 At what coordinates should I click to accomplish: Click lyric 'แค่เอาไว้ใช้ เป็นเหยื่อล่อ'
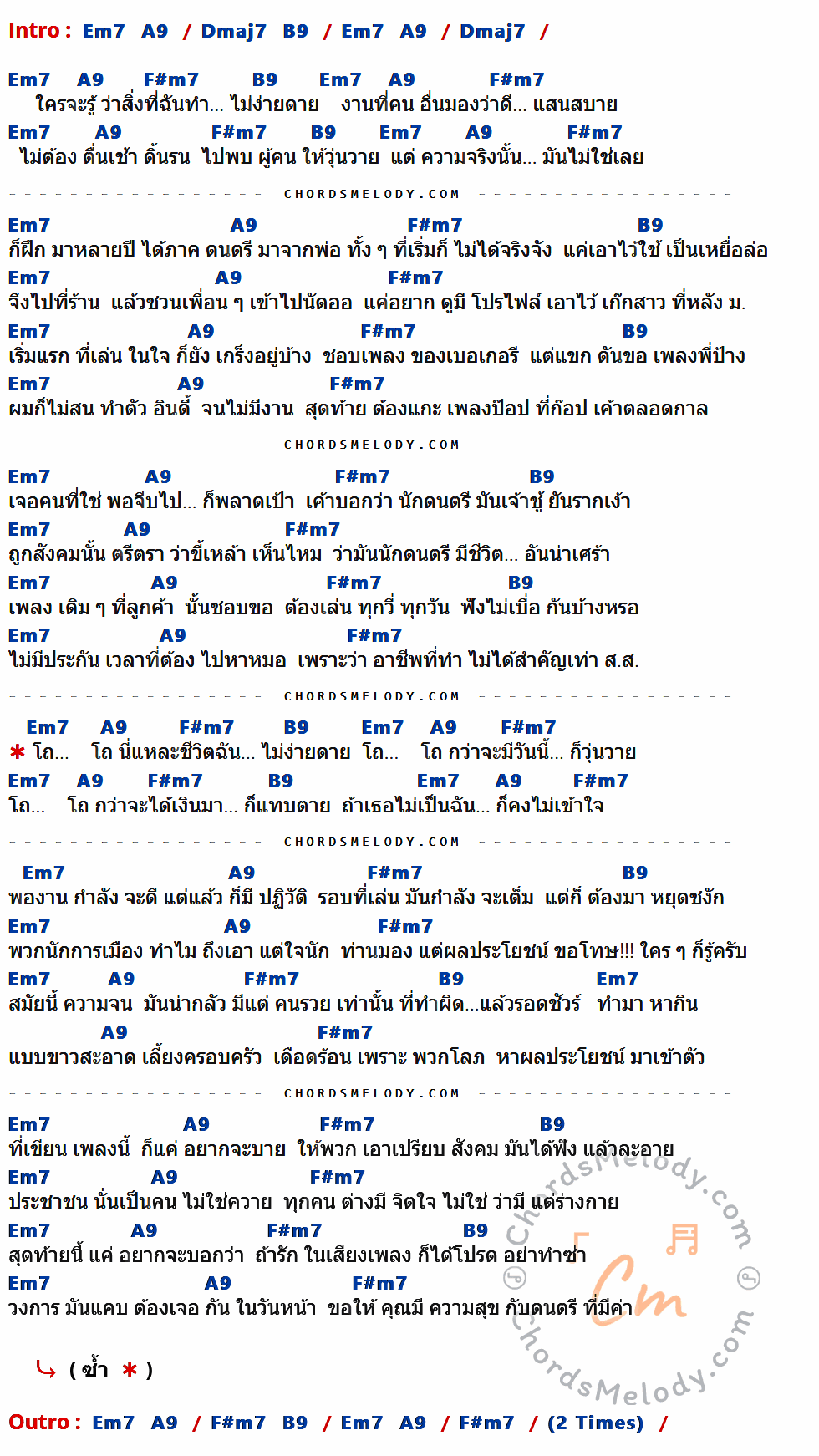[x=665, y=250]
